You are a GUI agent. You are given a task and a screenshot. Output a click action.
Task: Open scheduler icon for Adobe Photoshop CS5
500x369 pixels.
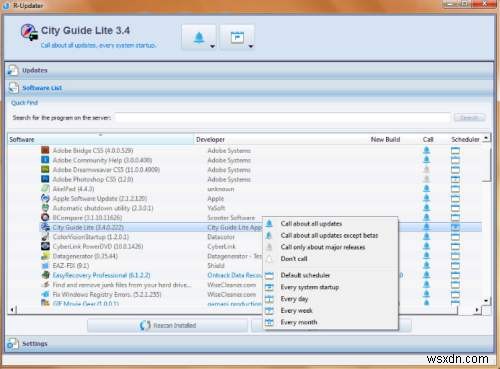(x=455, y=179)
